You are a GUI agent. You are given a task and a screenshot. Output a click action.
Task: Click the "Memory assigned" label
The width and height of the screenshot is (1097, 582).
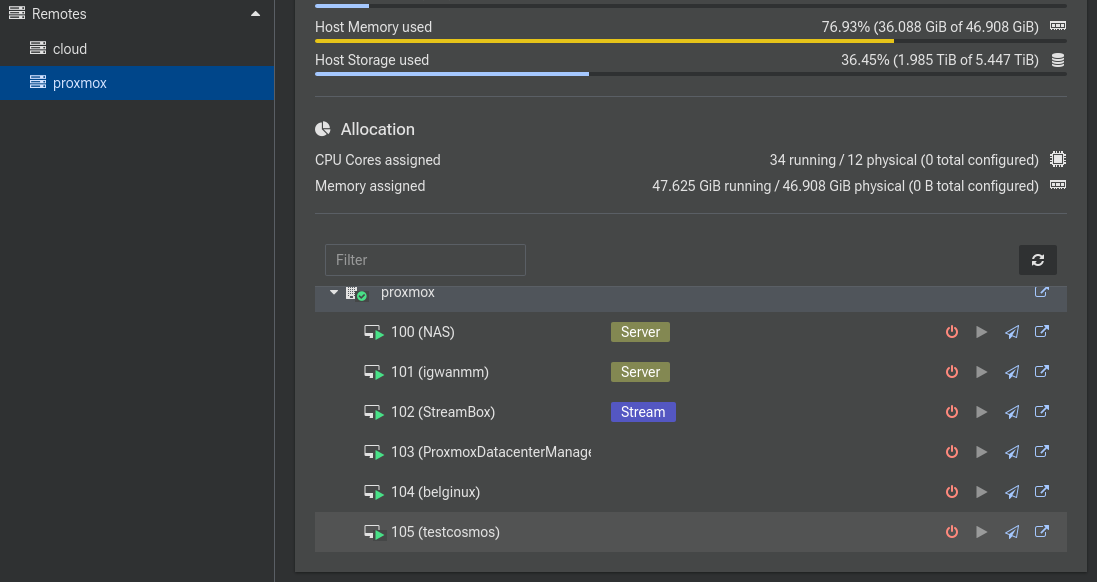click(x=370, y=186)
